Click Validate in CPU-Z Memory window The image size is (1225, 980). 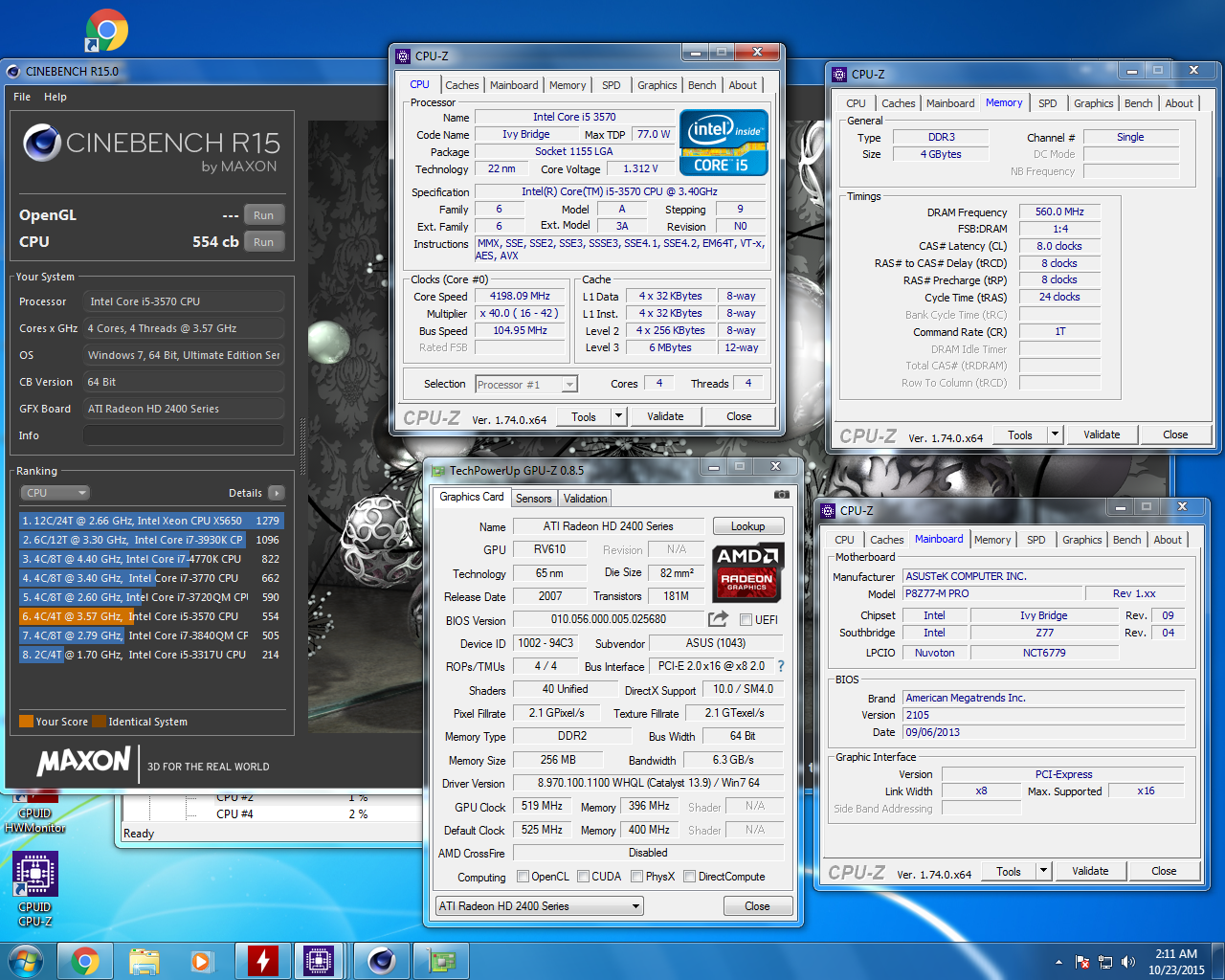(x=1102, y=434)
